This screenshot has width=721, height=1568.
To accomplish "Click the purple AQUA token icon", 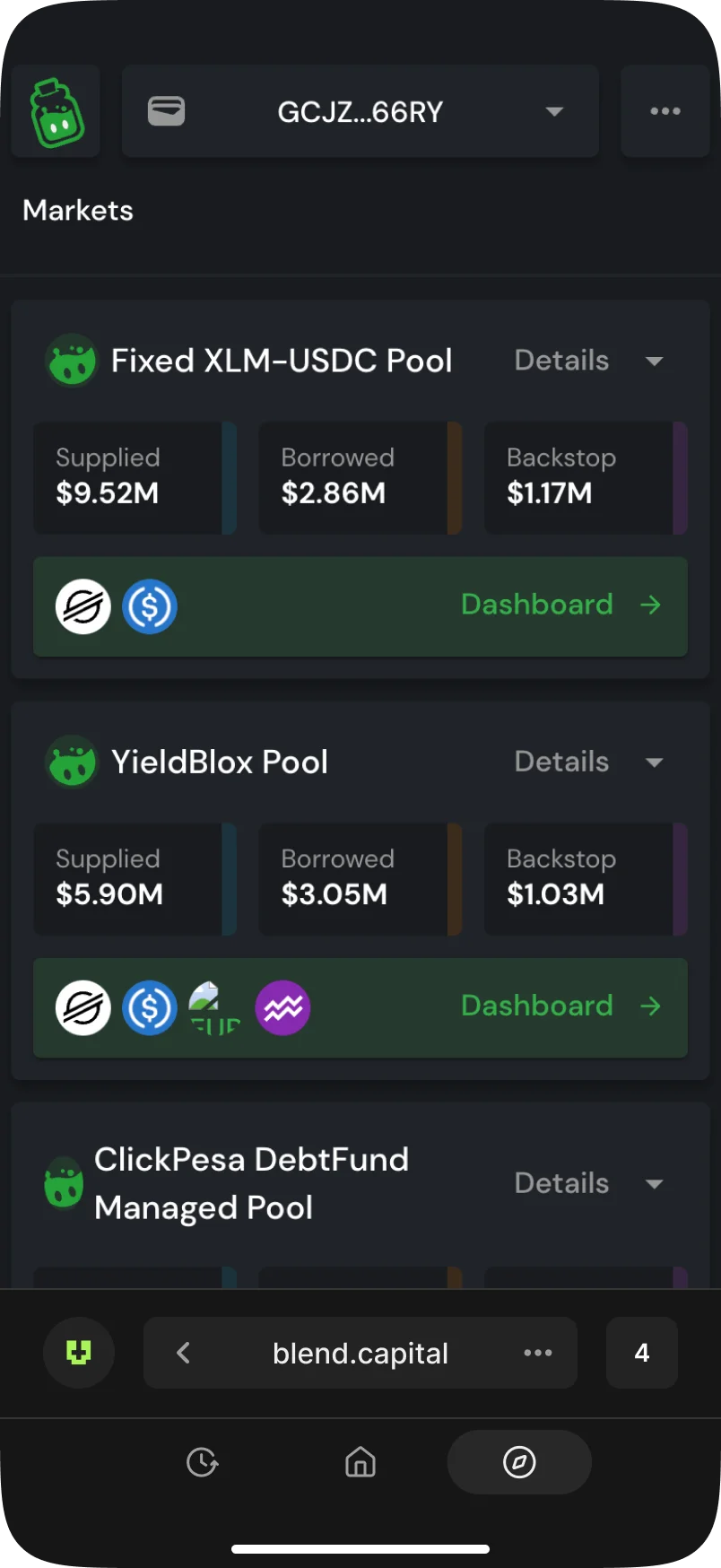I will 282,1007.
